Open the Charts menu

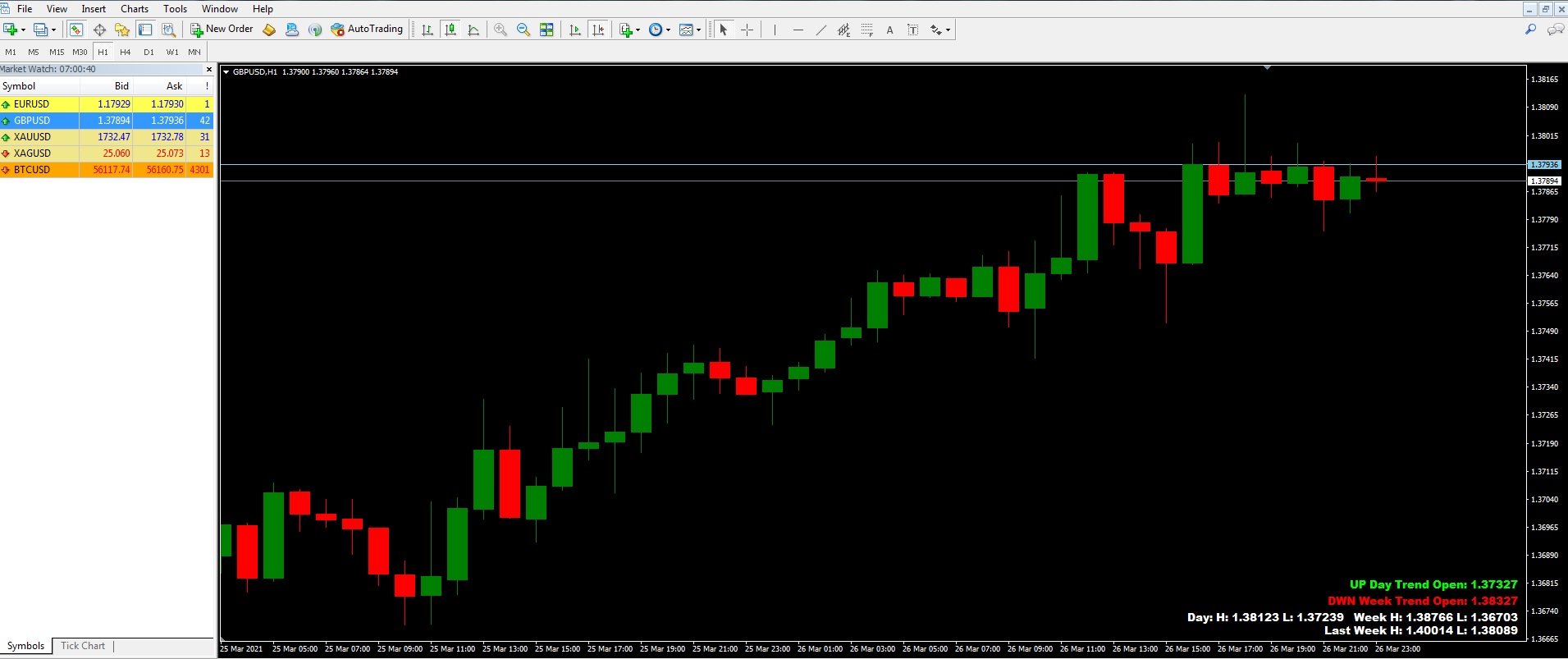pyautogui.click(x=135, y=9)
